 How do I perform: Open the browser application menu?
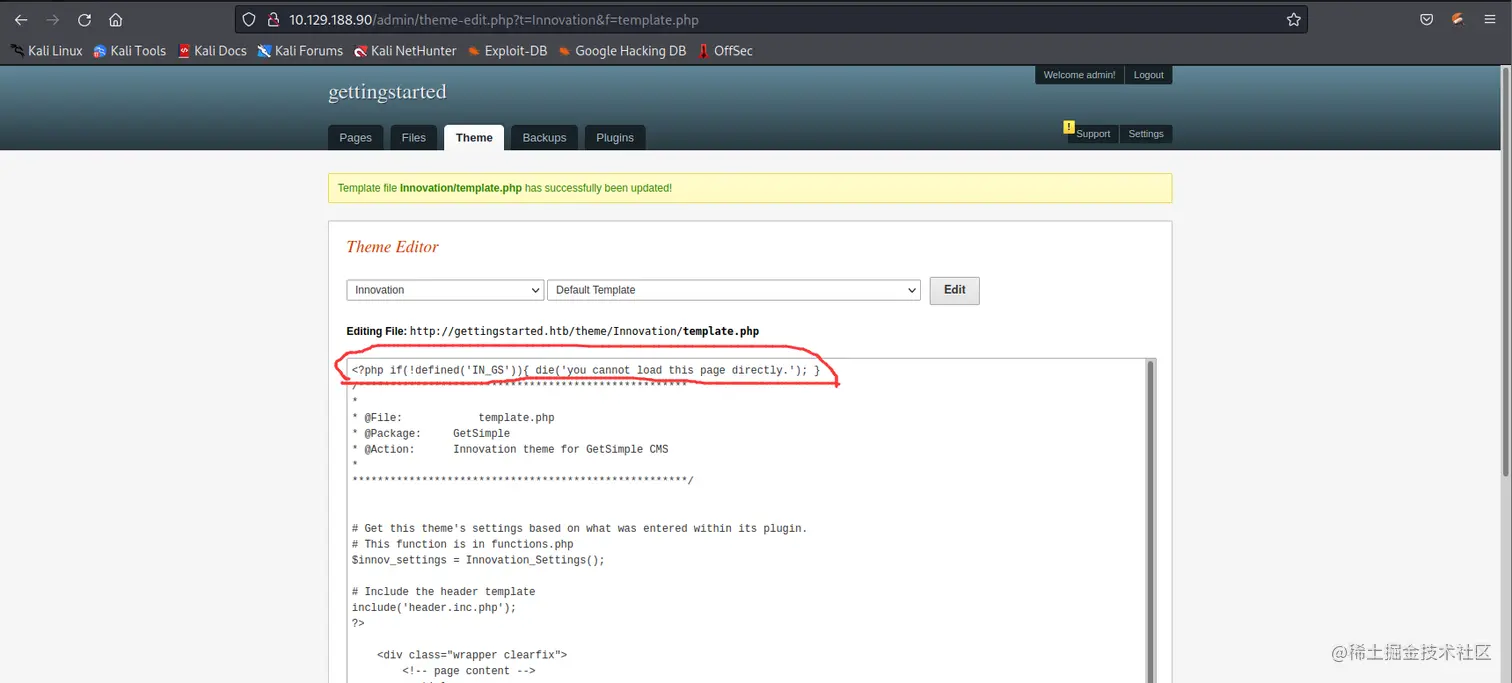pos(1490,20)
